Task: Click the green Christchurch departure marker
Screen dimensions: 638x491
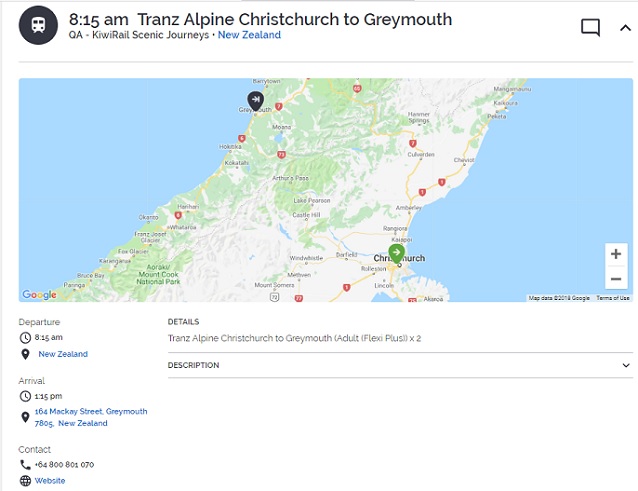Action: (x=397, y=252)
